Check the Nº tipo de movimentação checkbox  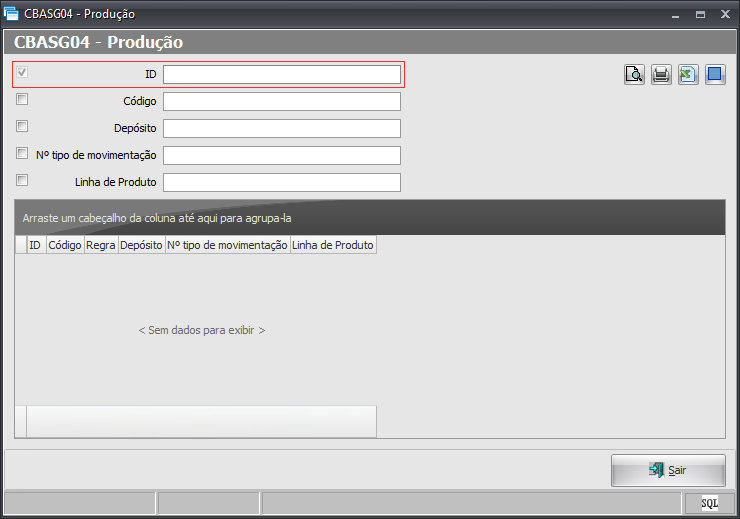click(22, 153)
